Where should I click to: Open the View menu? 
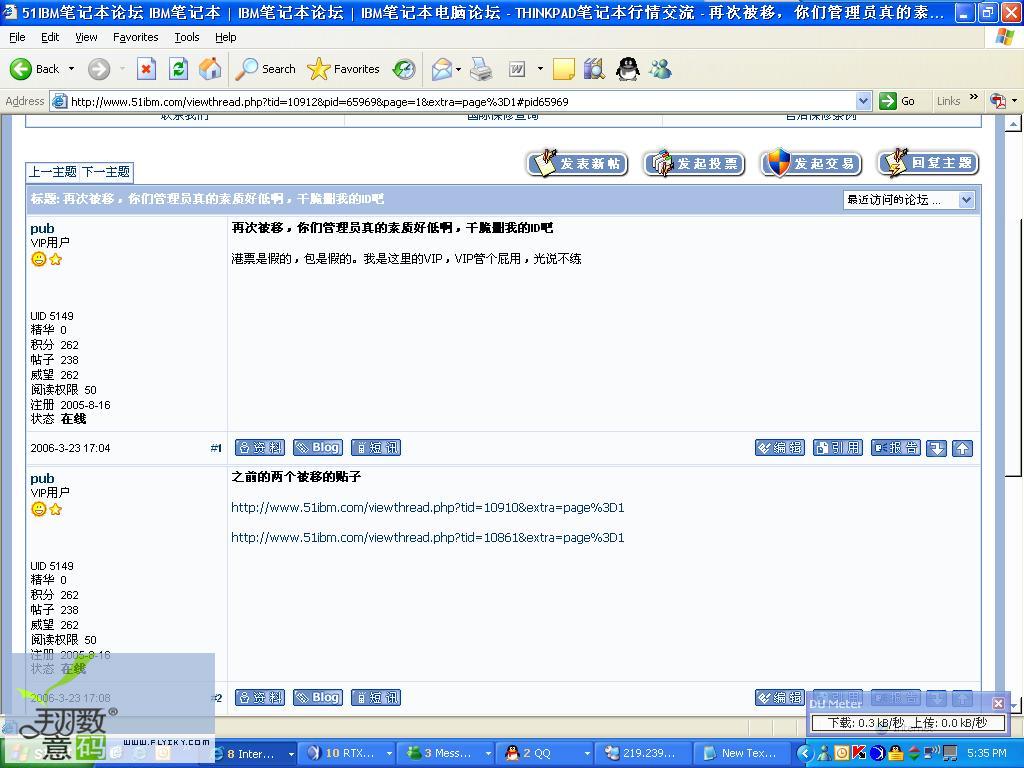pos(86,37)
